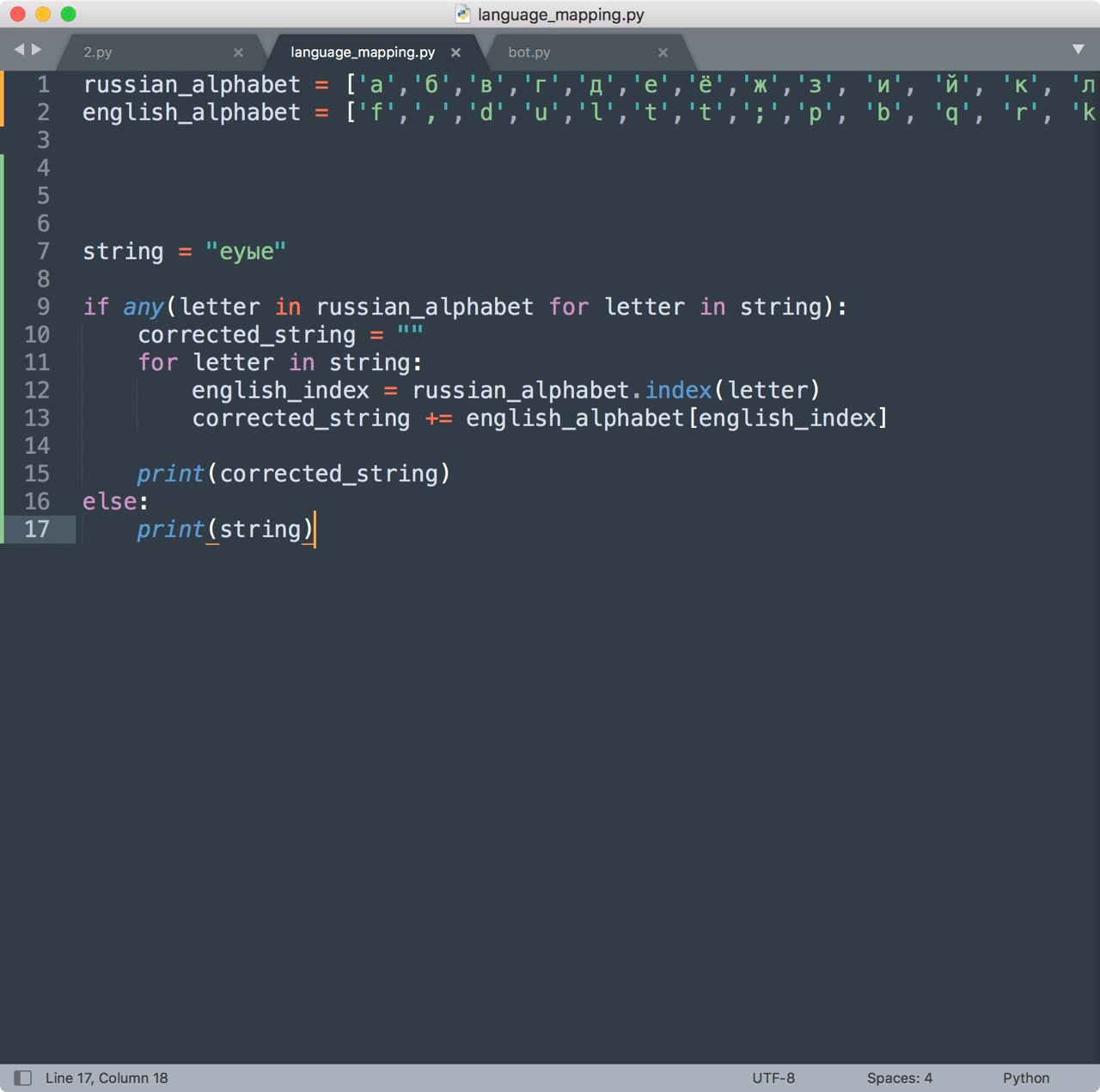Click line number 9 in gutter
Screen dimensions: 1100x1092
coord(43,307)
